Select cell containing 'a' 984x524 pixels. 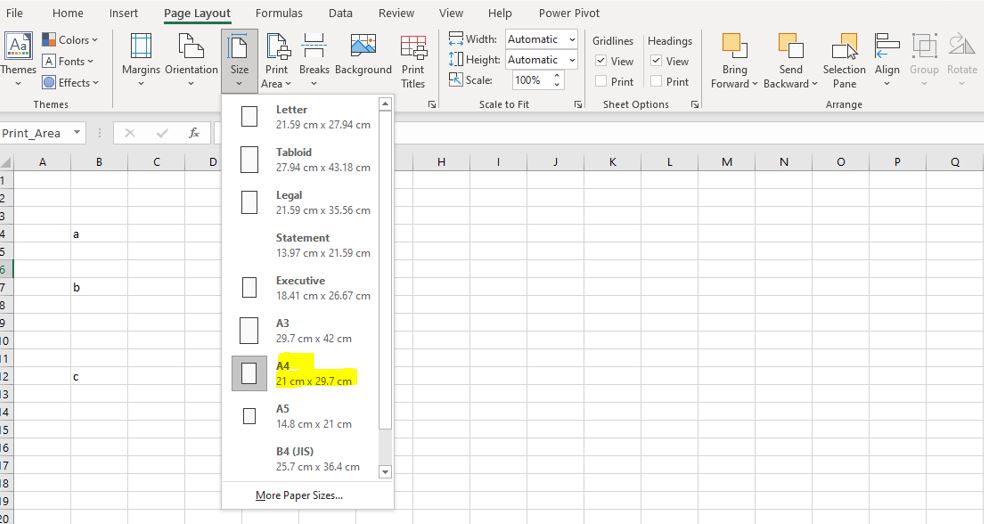tap(99, 234)
